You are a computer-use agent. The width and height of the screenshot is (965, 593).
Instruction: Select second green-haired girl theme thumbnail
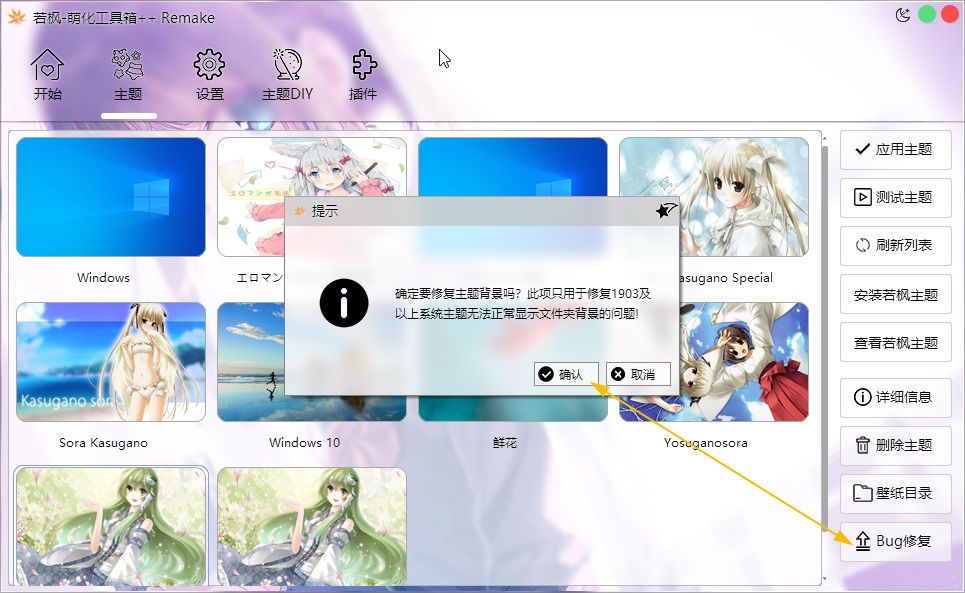coord(311,526)
